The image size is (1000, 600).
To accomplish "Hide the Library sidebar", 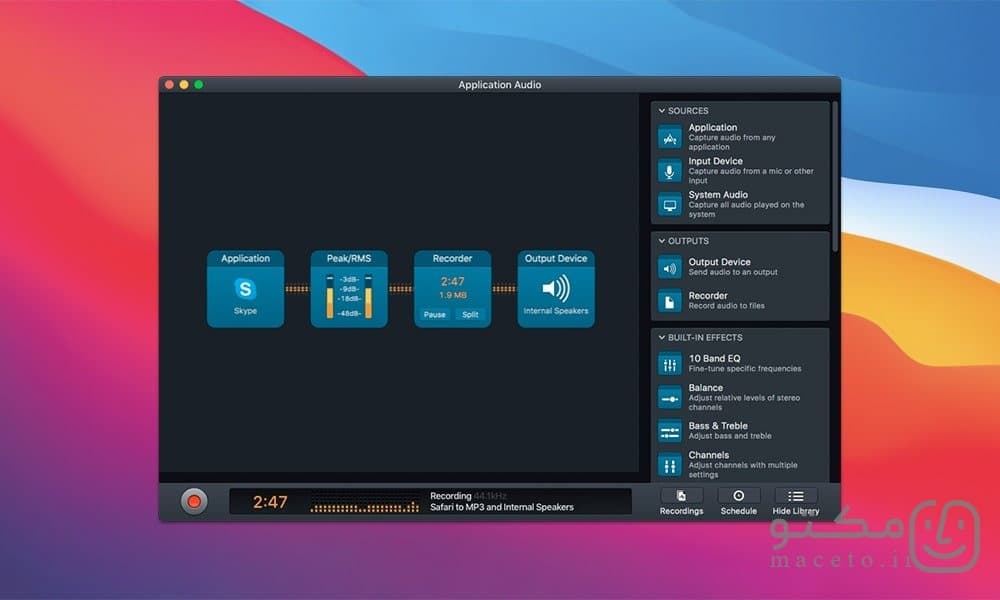I will (x=795, y=502).
